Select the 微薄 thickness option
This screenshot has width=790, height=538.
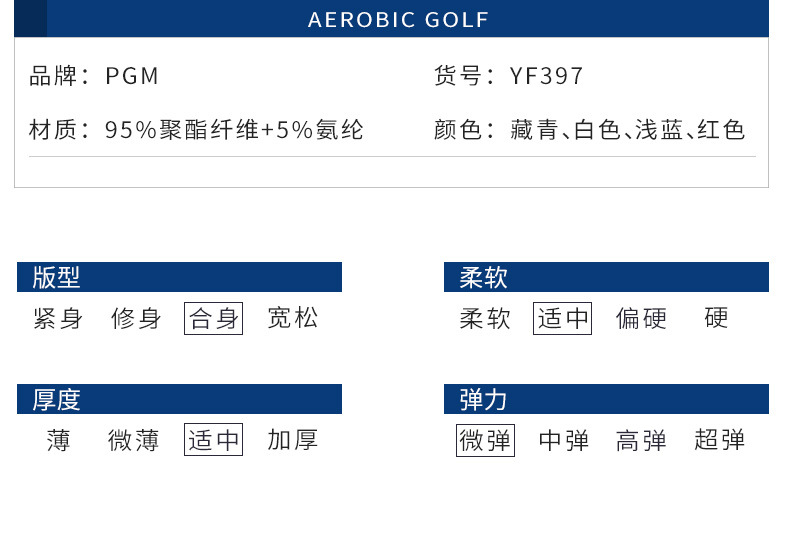[x=134, y=440]
